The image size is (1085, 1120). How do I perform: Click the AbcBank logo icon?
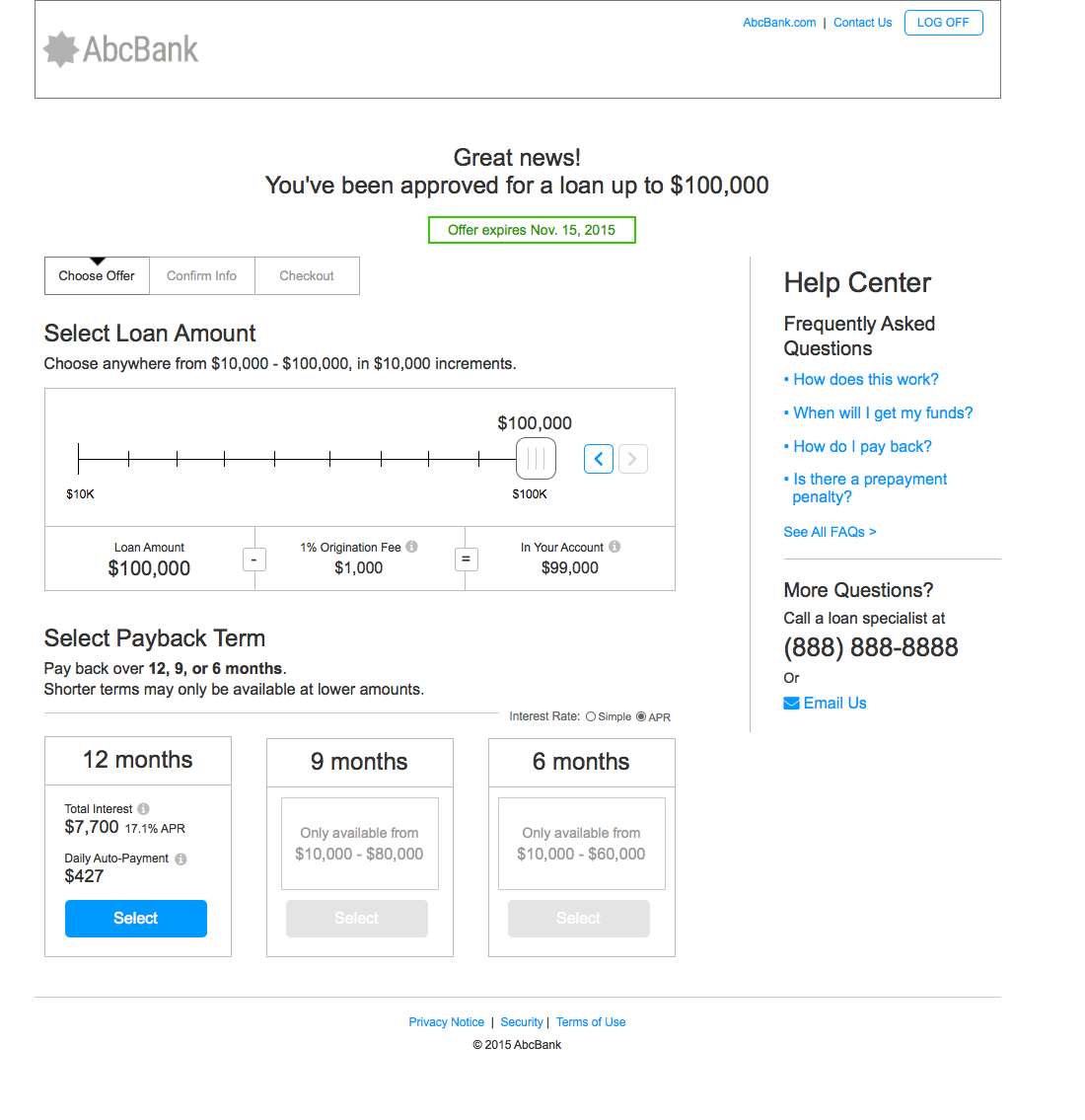[61, 49]
